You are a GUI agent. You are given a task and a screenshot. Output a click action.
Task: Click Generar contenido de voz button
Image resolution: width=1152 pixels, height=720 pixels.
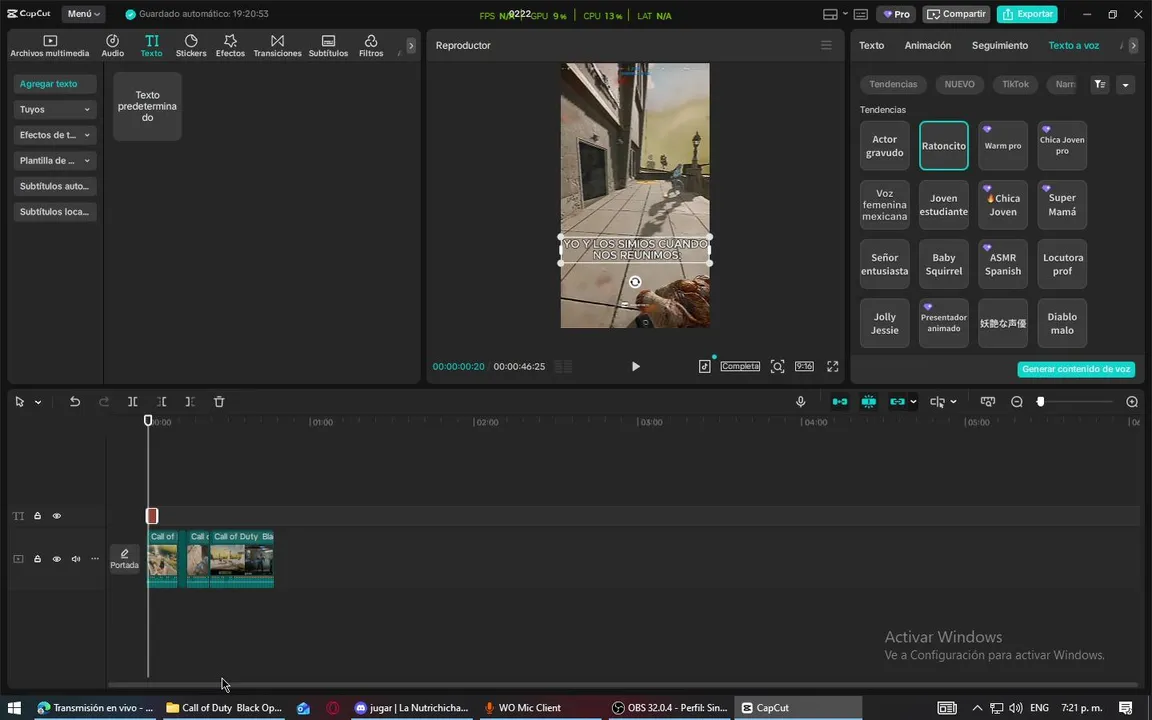[1076, 369]
